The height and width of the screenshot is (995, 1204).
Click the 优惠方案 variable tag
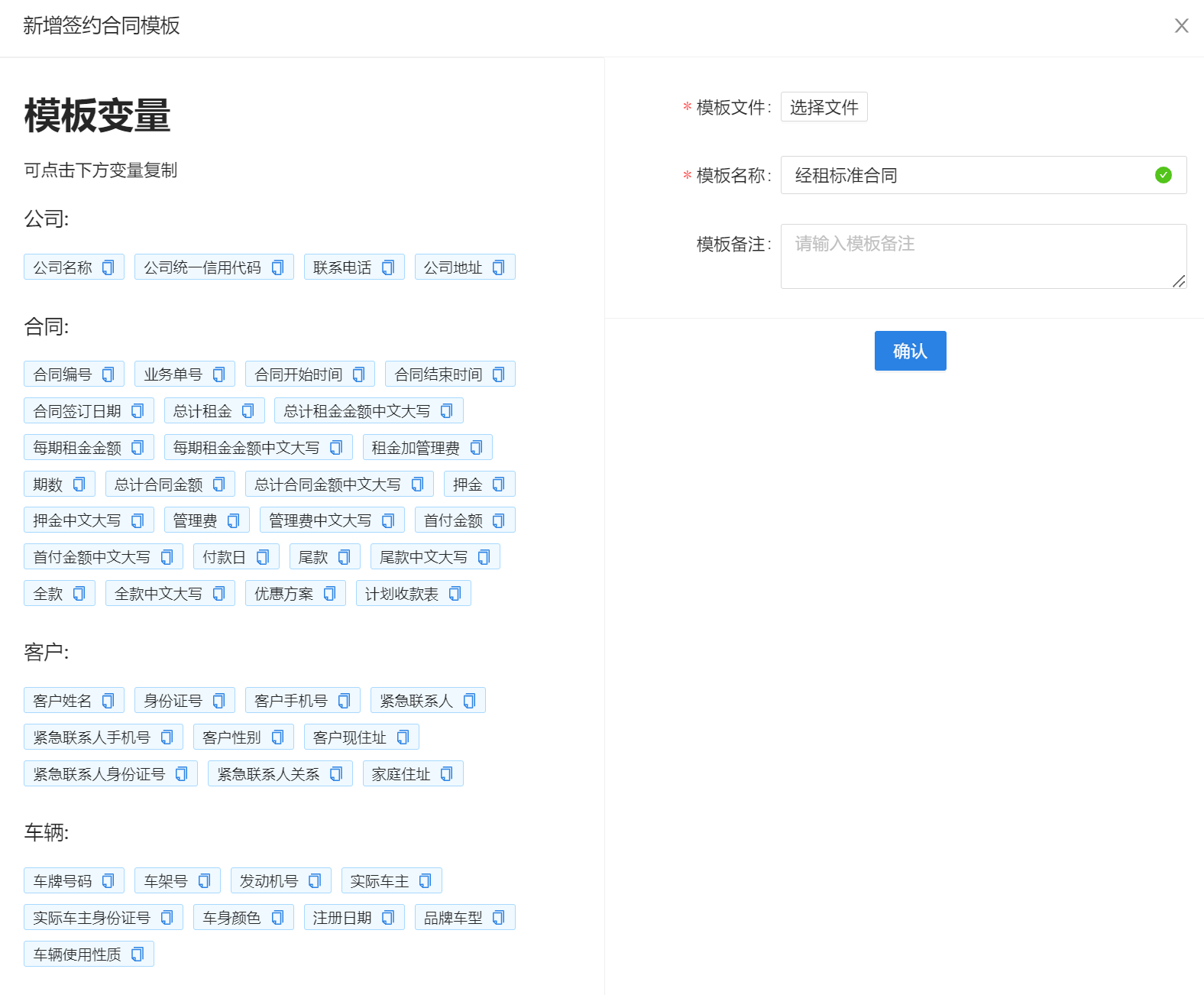pyautogui.click(x=284, y=594)
